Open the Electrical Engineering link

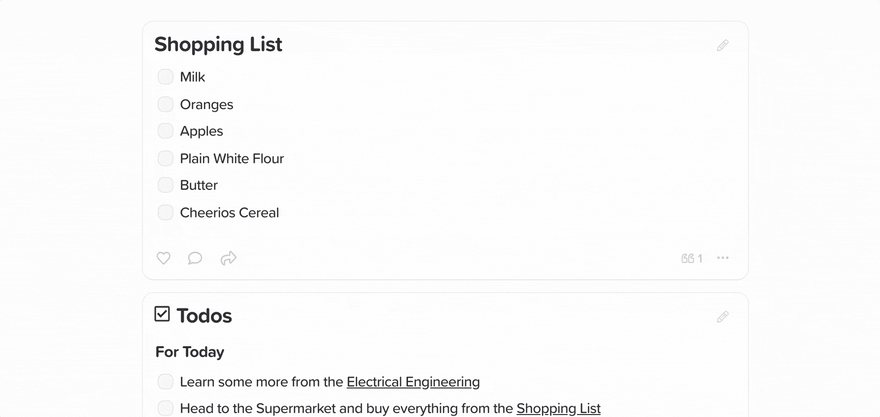coord(413,382)
